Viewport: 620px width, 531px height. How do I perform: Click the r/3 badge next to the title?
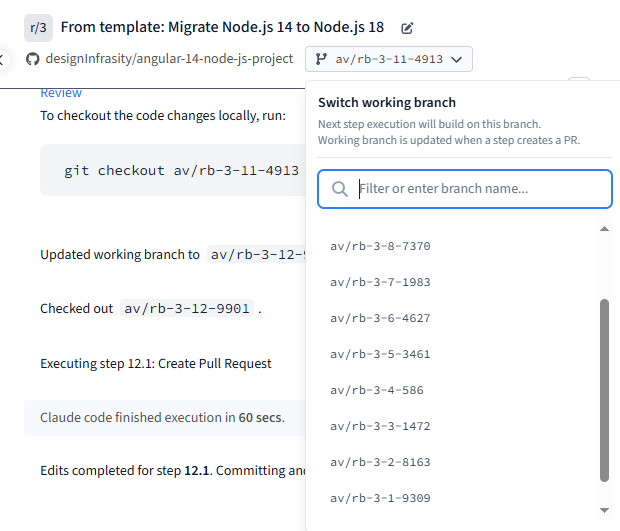click(x=38, y=27)
